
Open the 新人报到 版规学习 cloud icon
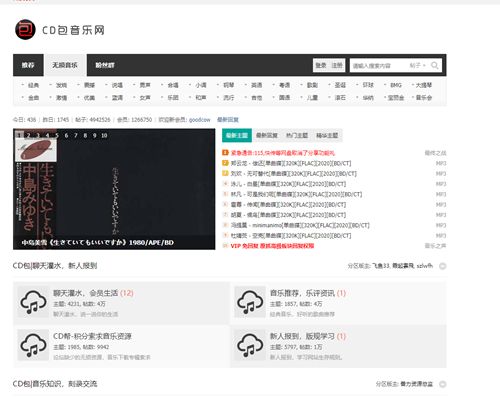(250, 345)
